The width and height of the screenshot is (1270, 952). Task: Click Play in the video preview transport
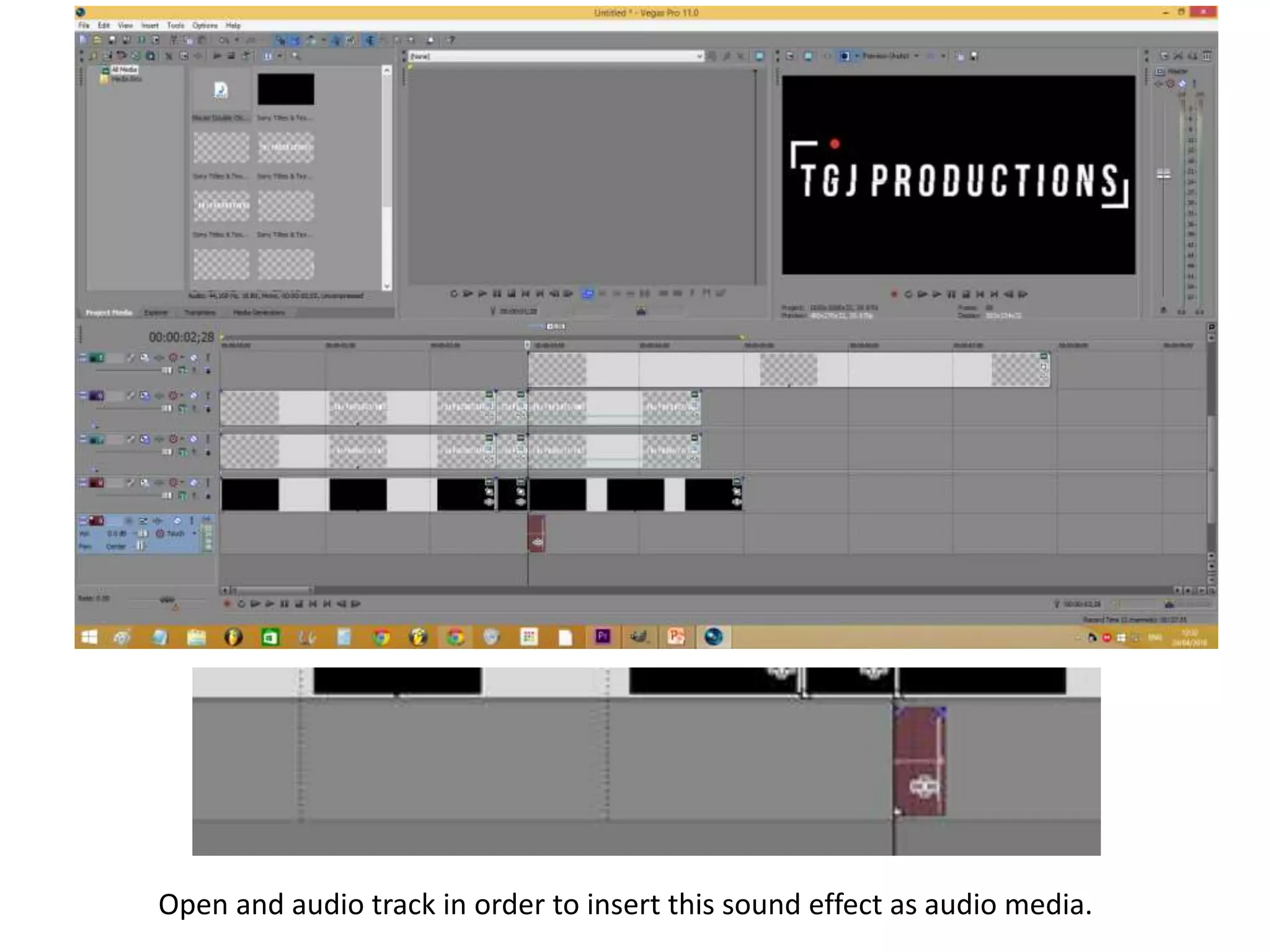(x=936, y=294)
